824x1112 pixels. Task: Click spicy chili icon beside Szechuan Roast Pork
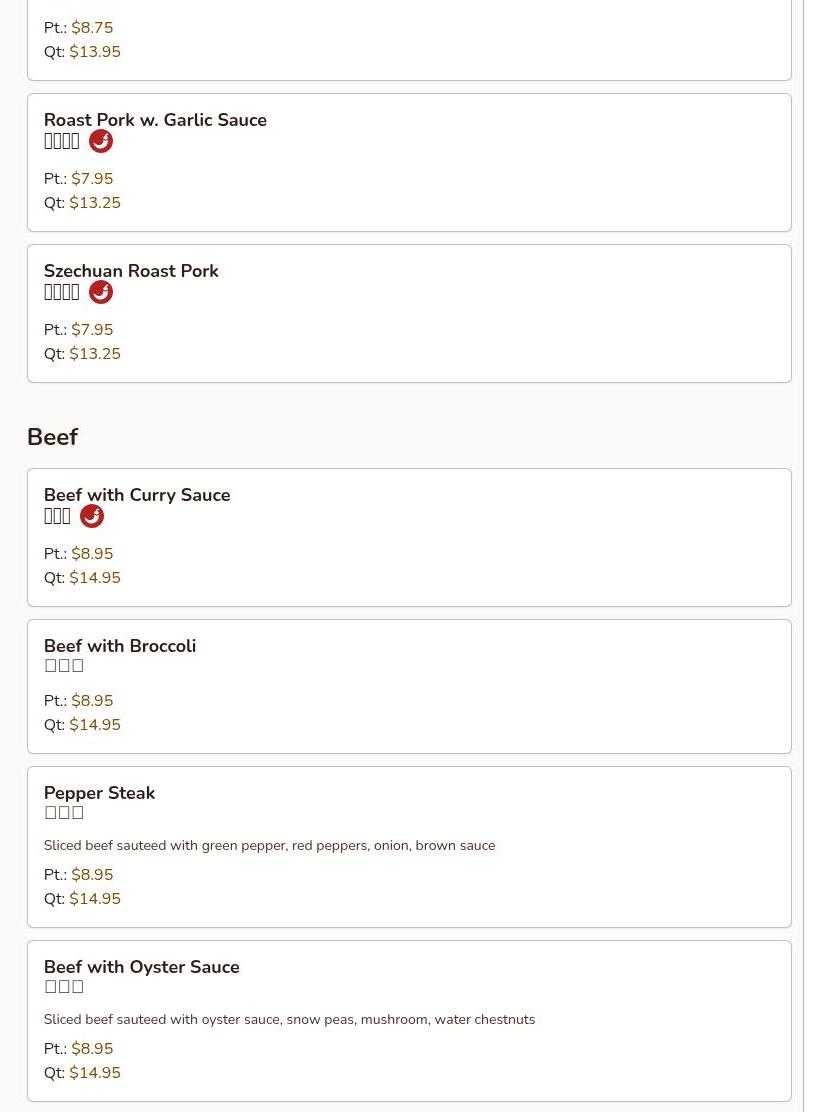click(x=101, y=292)
